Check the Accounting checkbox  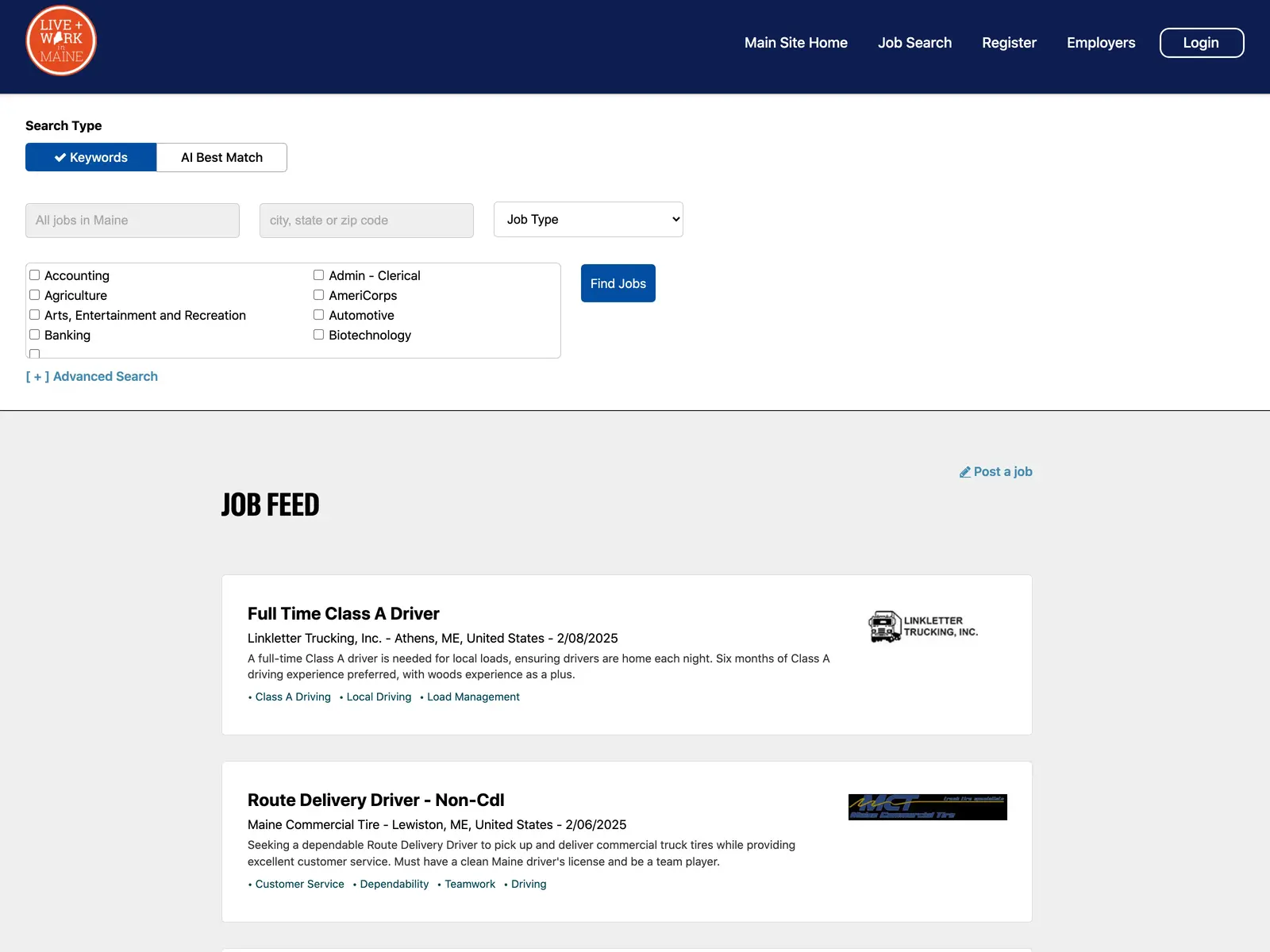click(x=35, y=275)
